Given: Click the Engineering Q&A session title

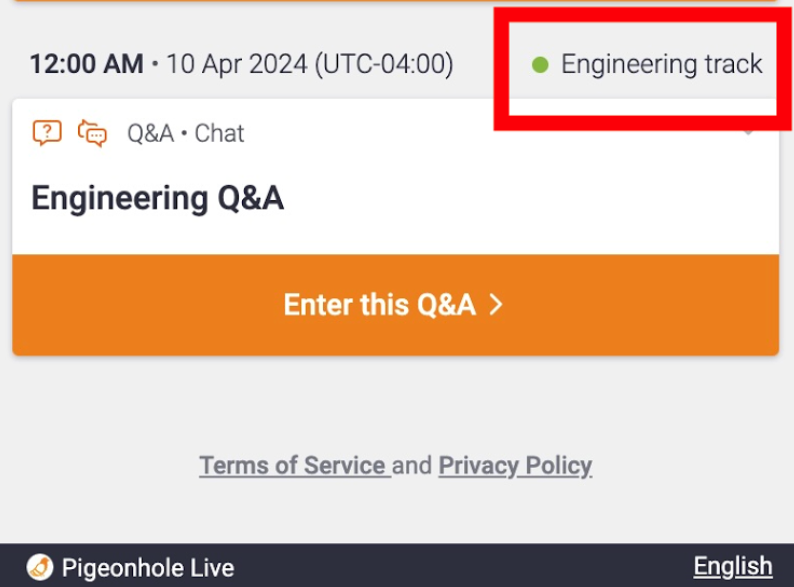Looking at the screenshot, I should [x=157, y=198].
